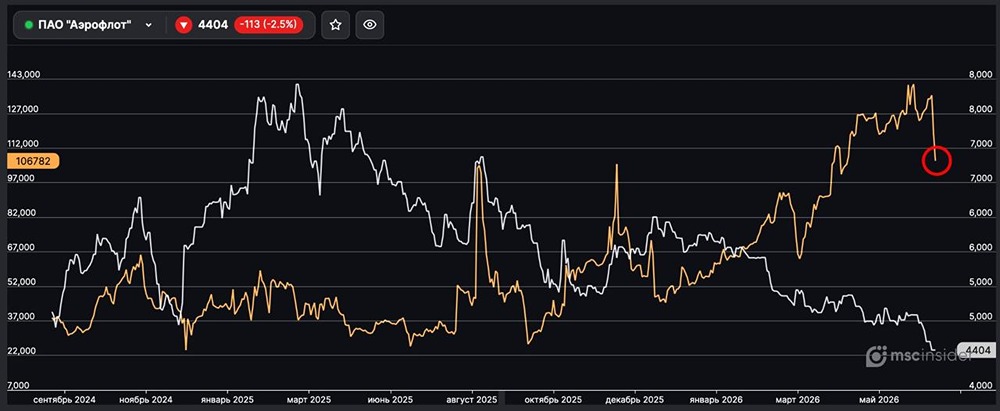1000x411 pixels.
Task: Click the 82,000 left axis label
Action: click(x=22, y=213)
